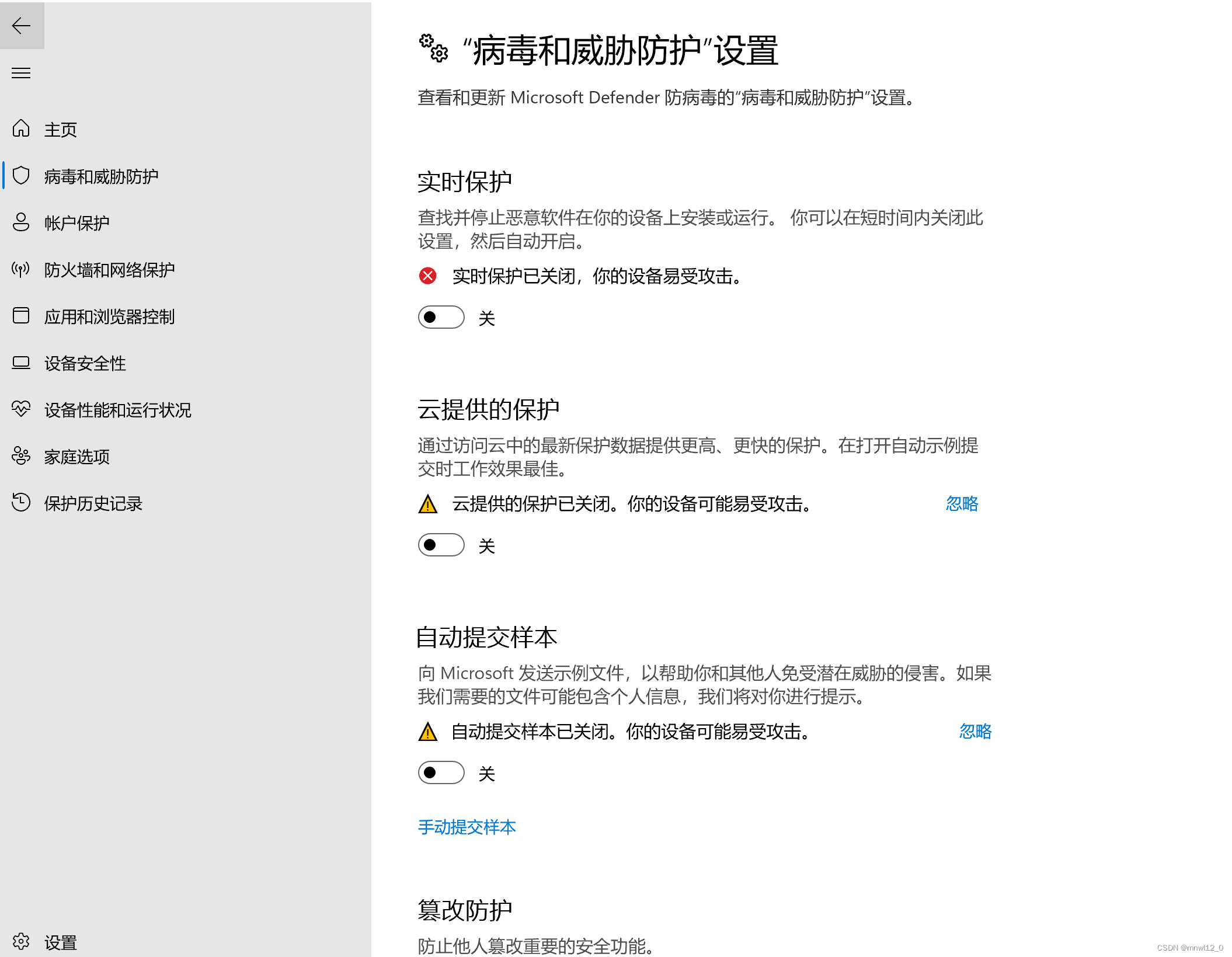1232x957 pixels.
Task: Open 设置 at the sidebar bottom
Action: click(x=60, y=942)
